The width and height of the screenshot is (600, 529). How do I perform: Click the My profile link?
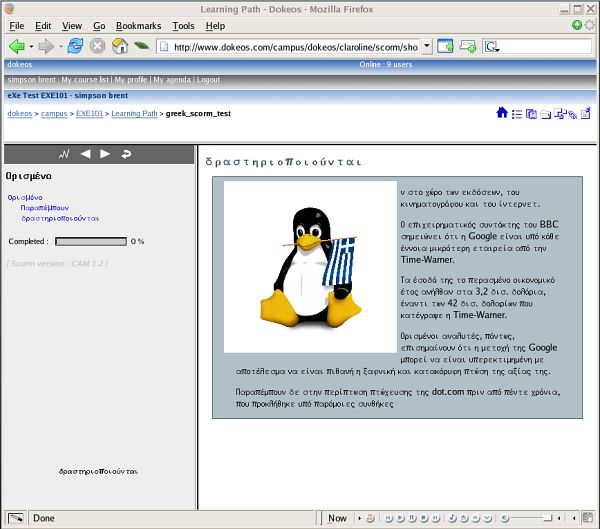coord(131,80)
